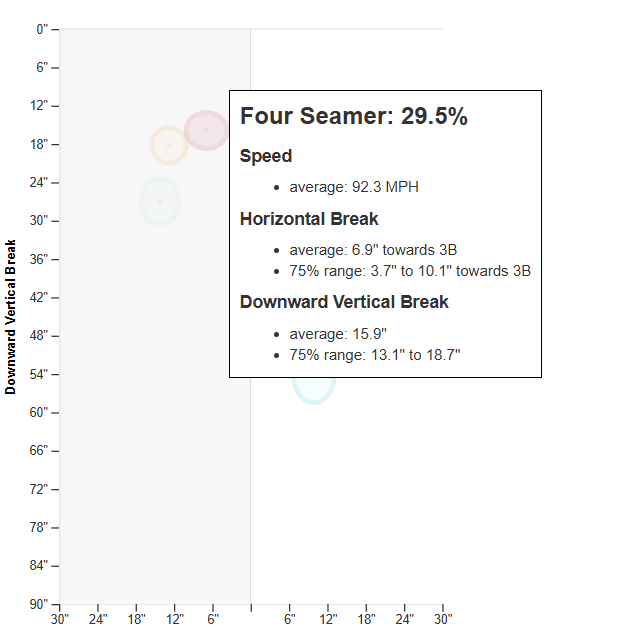
Task: Click the "Four Seamer: 29.5%" tooltip title
Action: pos(353,116)
